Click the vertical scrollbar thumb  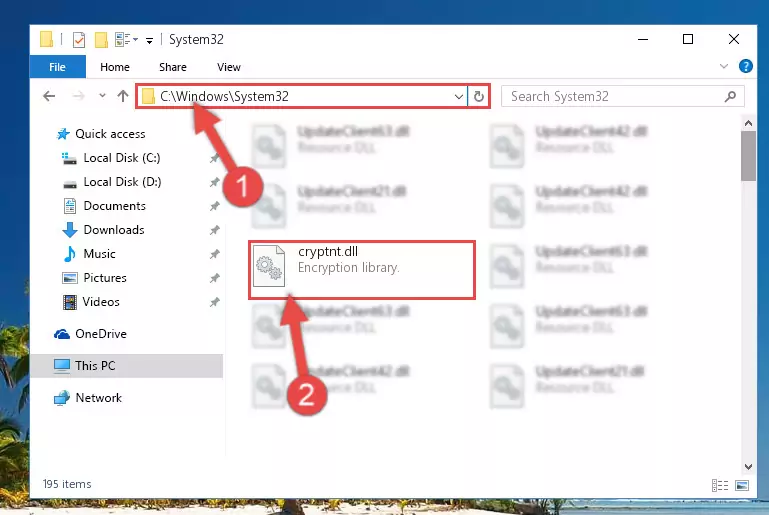(748, 156)
